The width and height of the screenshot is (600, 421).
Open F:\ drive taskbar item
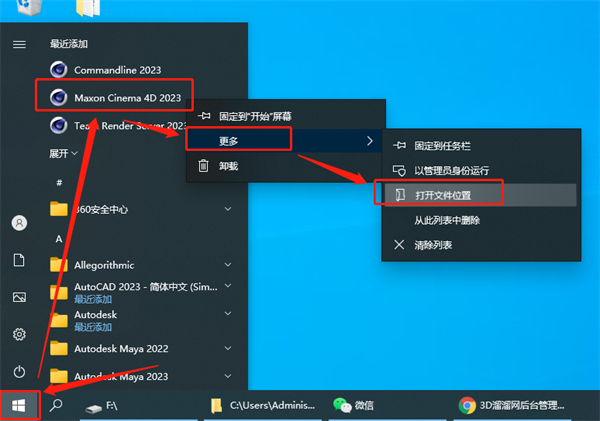pos(139,406)
